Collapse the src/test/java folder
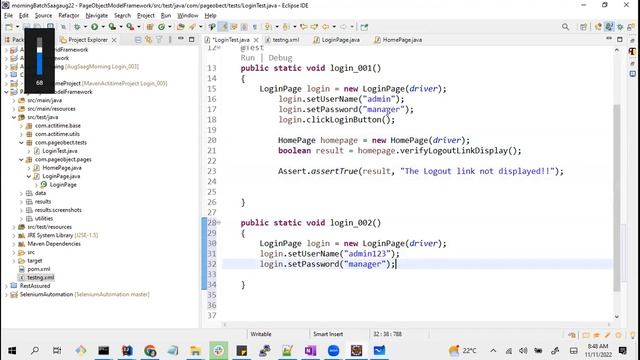The height and width of the screenshot is (360, 640). (x=14, y=117)
